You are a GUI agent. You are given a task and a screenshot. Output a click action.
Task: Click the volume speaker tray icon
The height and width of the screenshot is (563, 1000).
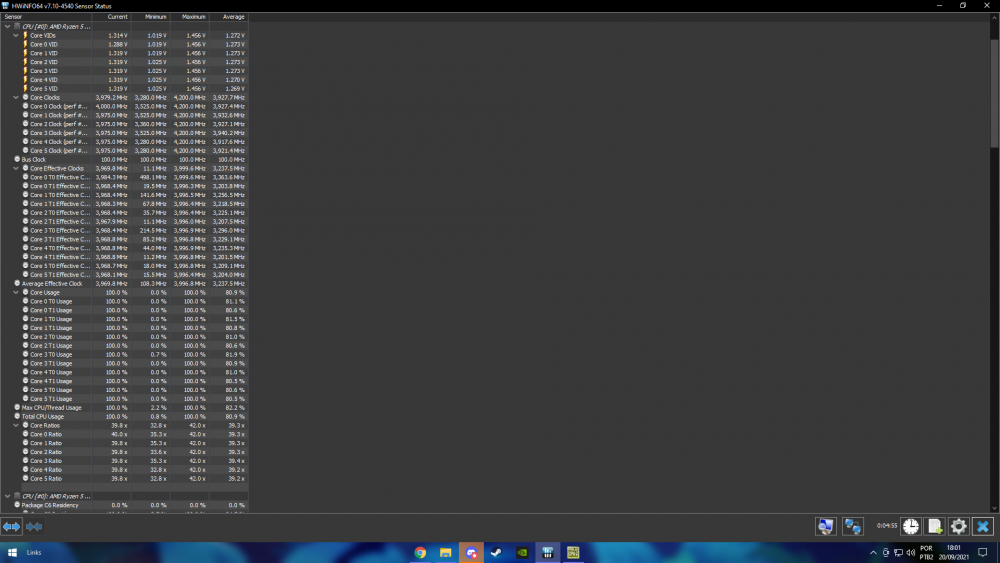(911, 553)
